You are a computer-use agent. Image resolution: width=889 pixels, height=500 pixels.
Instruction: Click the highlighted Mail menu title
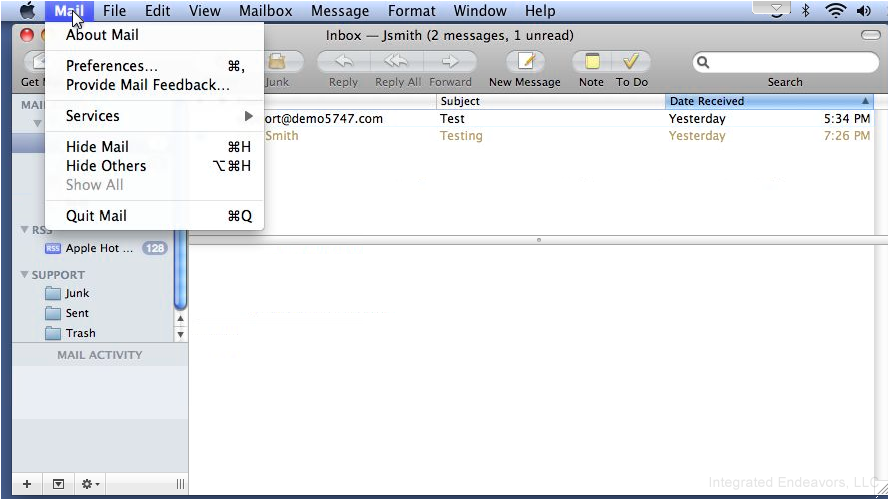click(69, 11)
